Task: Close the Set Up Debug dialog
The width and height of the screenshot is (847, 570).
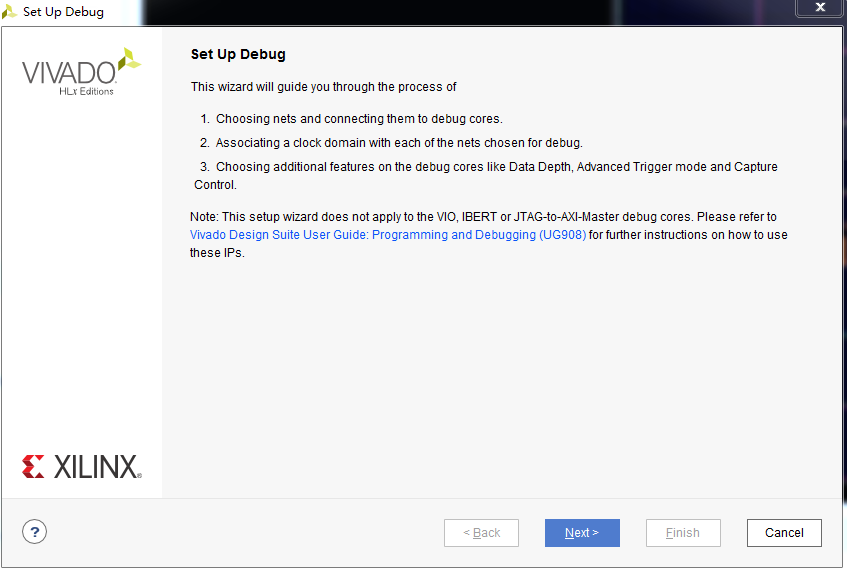Action: point(820,7)
